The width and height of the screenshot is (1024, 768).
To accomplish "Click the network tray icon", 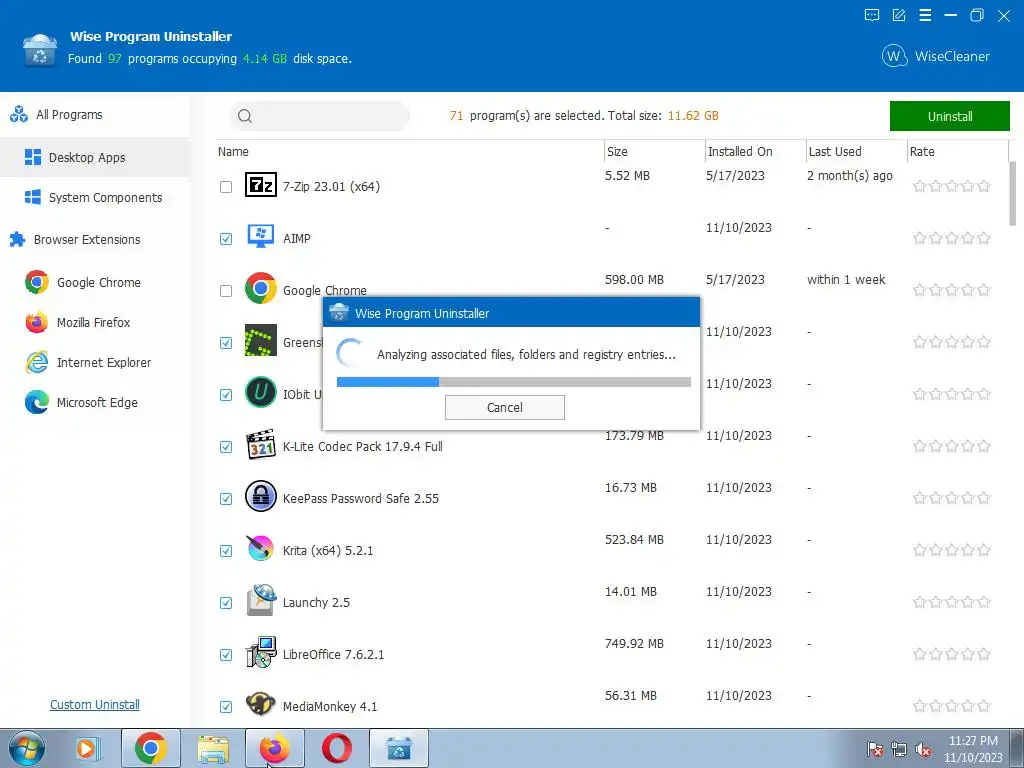I will tap(899, 750).
